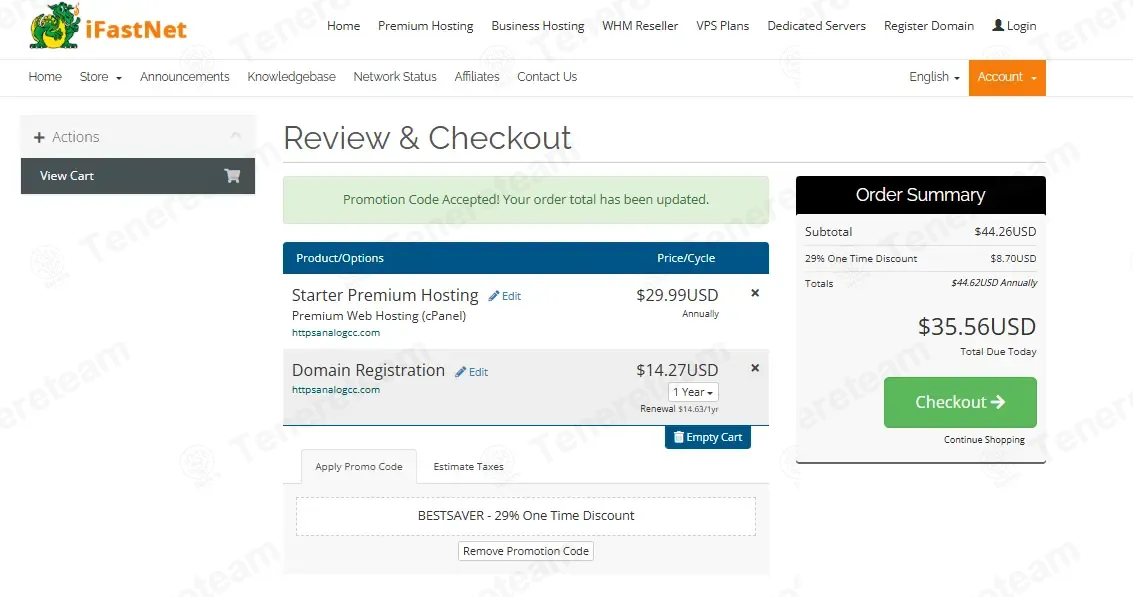Open Register Domain page

[x=929, y=25]
